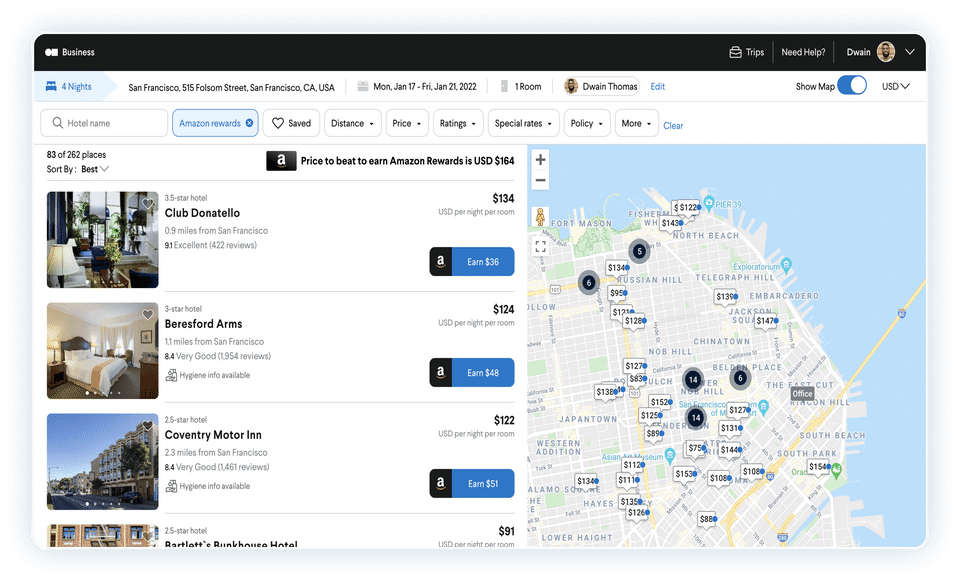The height and width of the screenshot is (581, 960).
Task: Select the bed icon next to 4 Nights
Action: click(x=51, y=86)
